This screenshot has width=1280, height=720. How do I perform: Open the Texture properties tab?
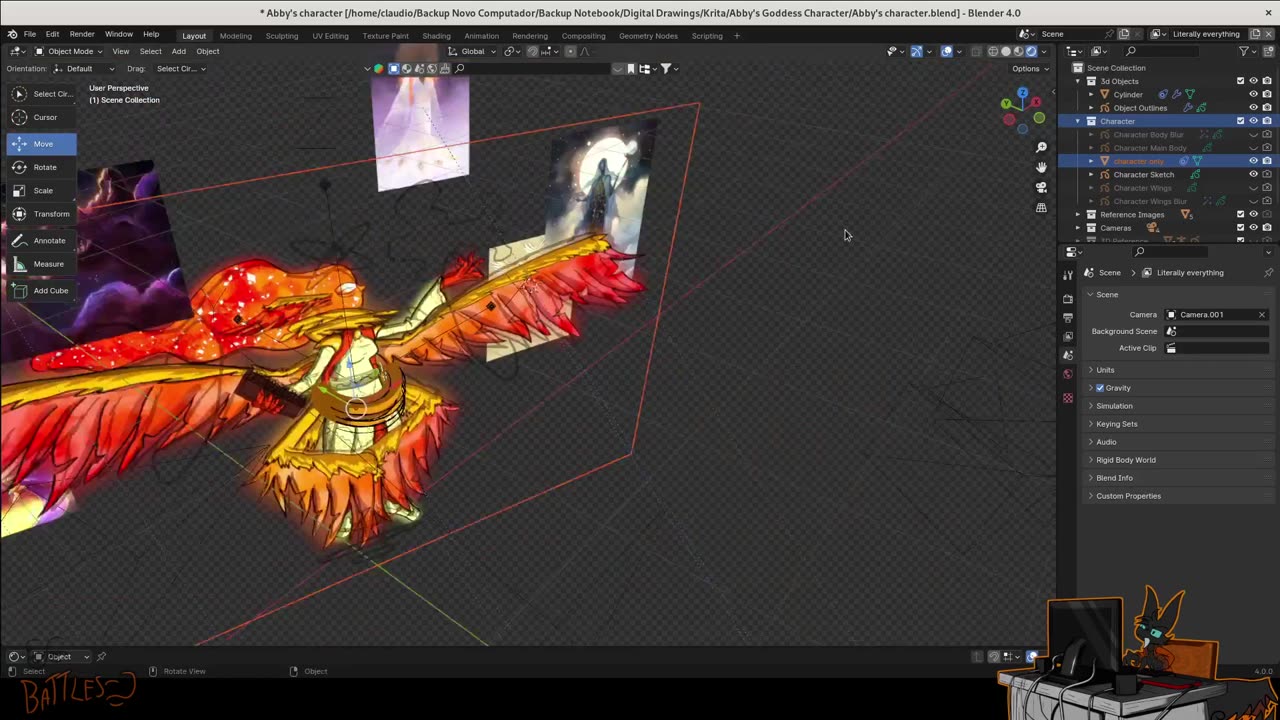tap(1068, 398)
